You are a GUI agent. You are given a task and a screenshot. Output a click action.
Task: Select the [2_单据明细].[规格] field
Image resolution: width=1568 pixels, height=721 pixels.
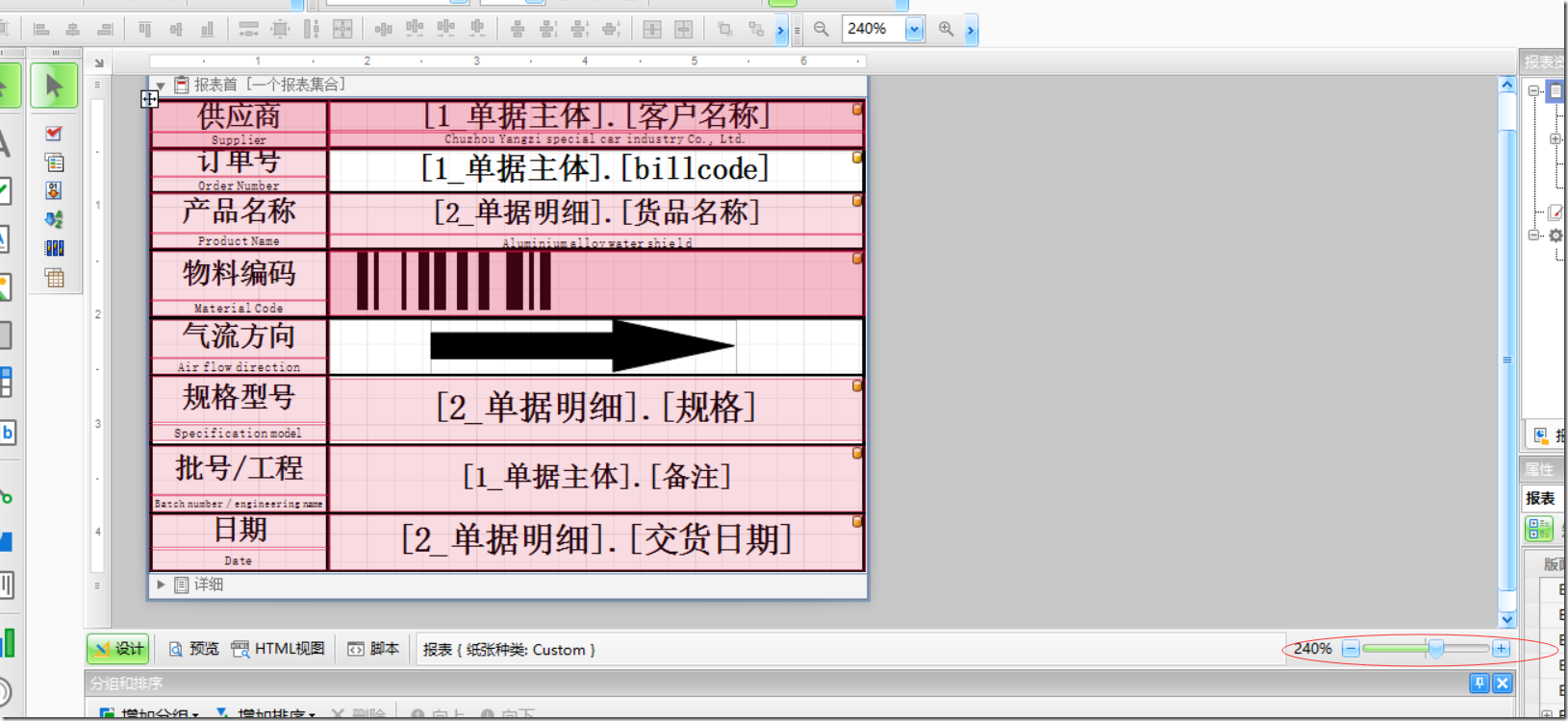click(595, 409)
